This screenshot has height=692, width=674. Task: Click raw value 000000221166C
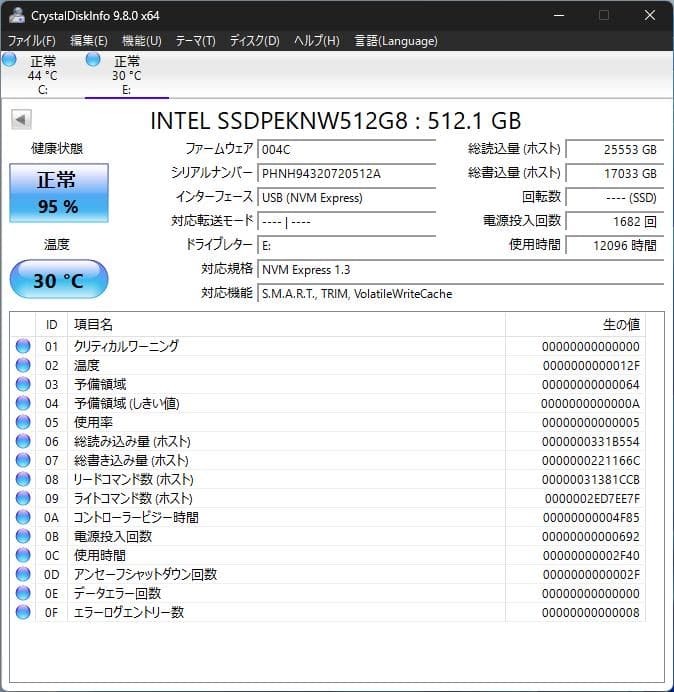click(x=591, y=460)
